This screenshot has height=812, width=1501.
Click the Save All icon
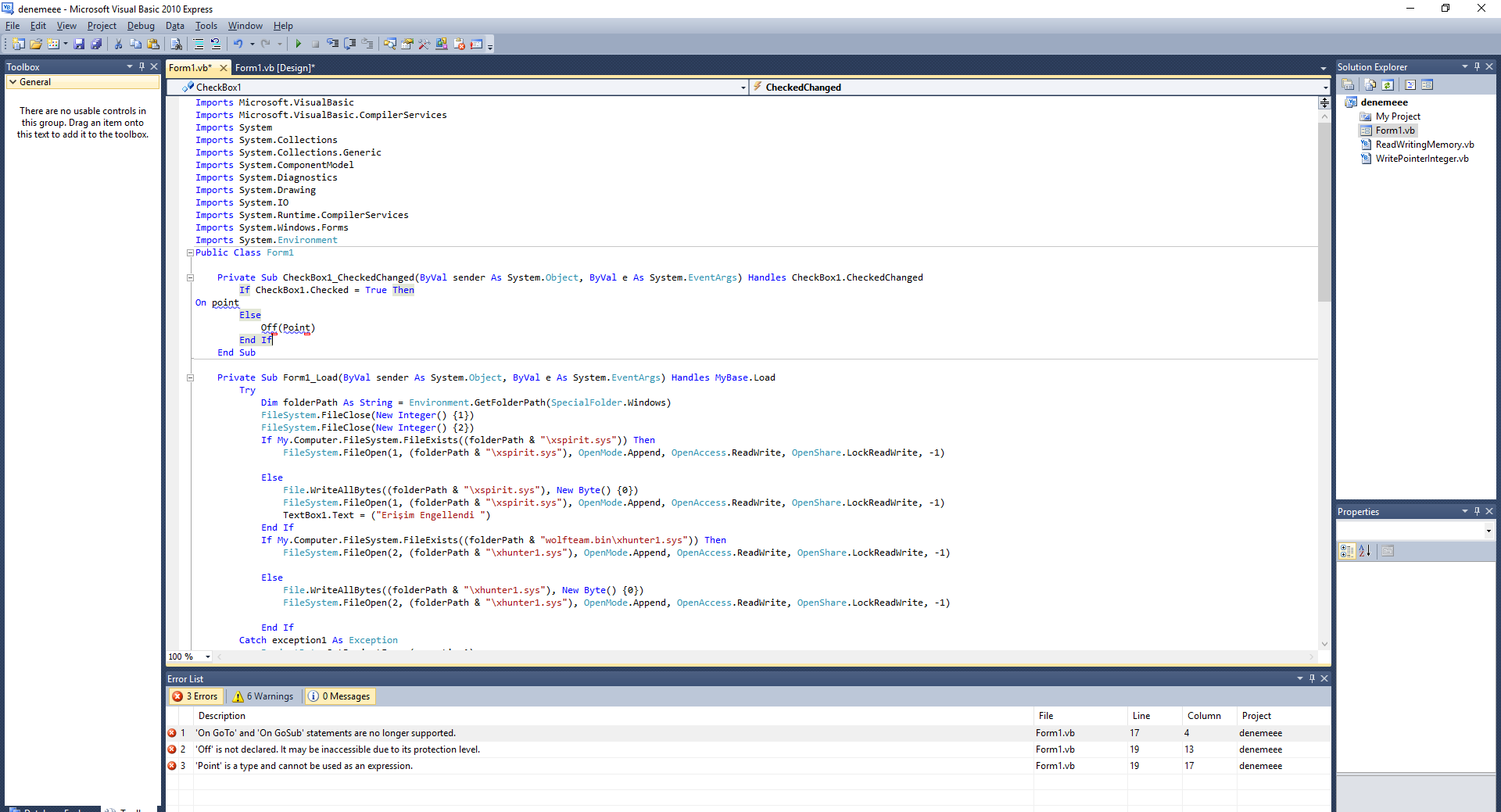point(96,45)
